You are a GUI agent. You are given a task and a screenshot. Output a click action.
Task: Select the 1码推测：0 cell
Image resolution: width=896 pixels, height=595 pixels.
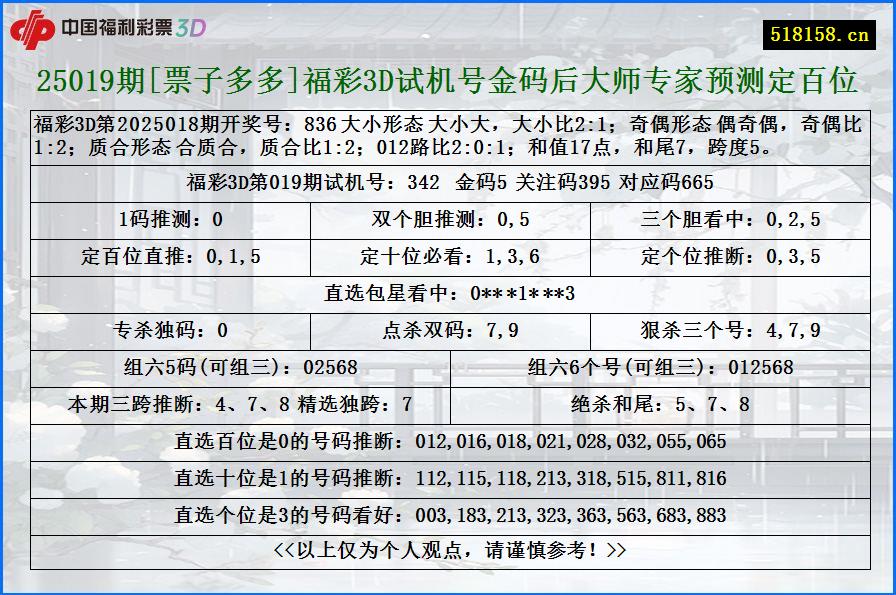click(x=169, y=217)
